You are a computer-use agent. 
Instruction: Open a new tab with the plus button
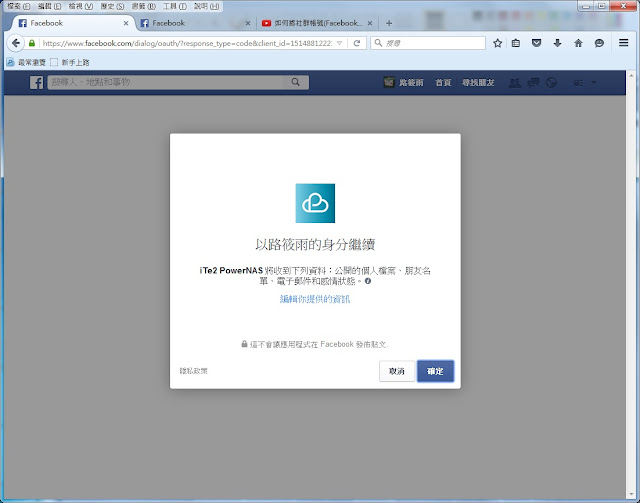(x=389, y=23)
